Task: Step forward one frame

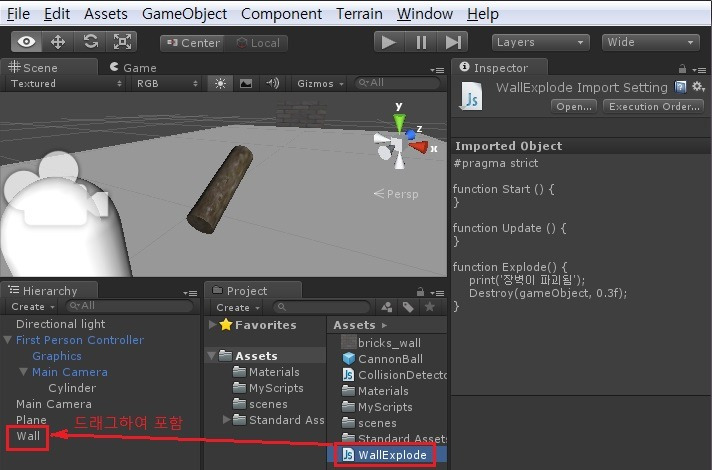Action: pos(453,42)
